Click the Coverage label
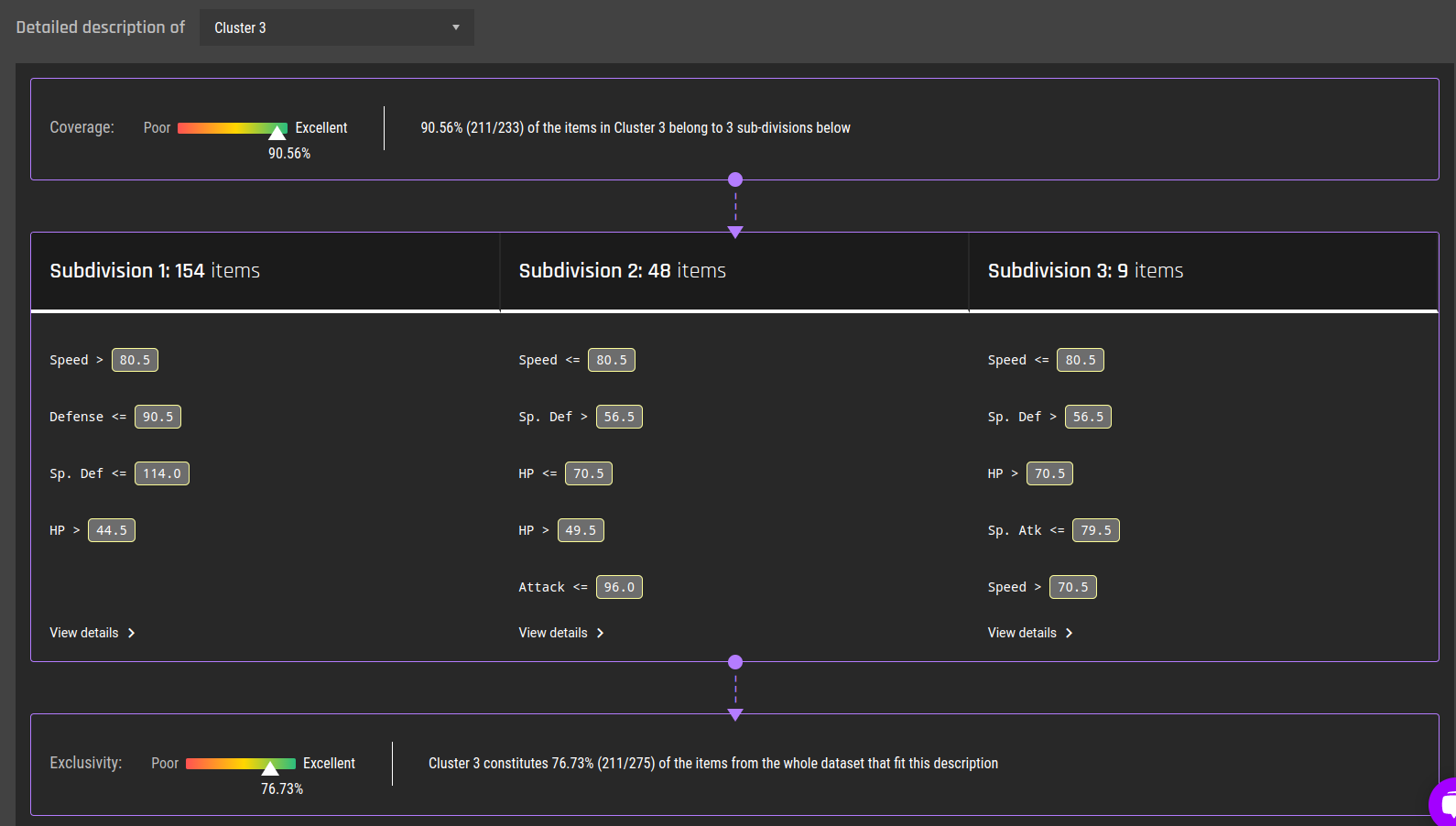This screenshot has width=1456, height=826. coord(81,127)
